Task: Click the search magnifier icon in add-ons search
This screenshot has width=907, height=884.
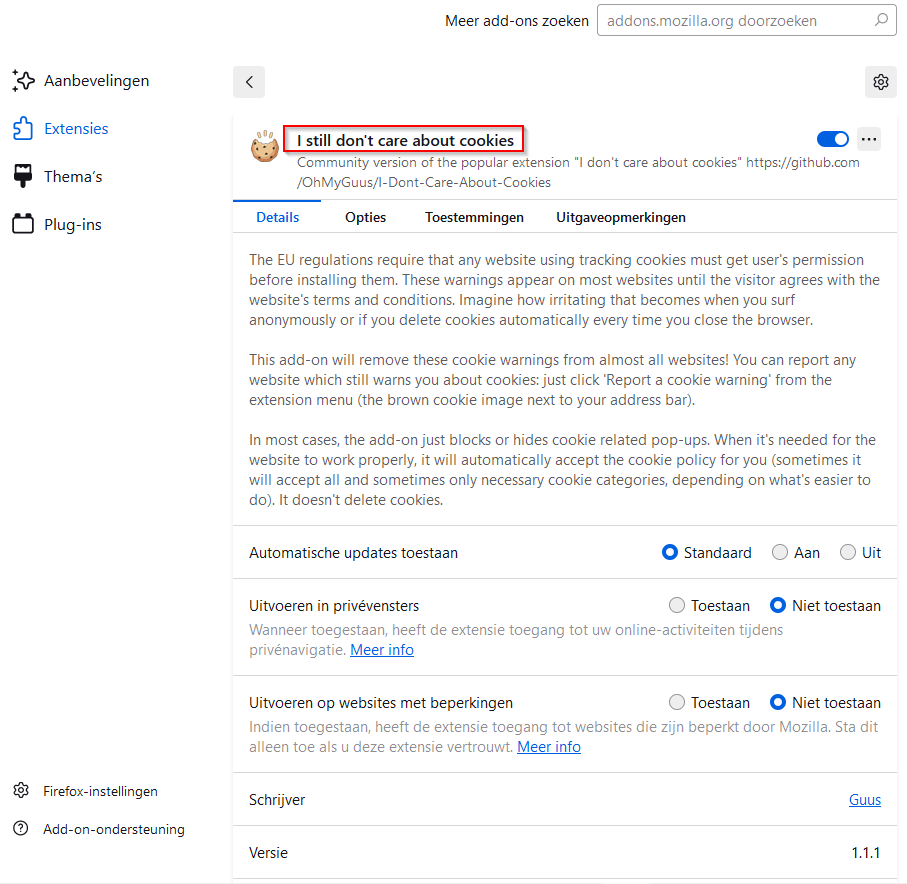Action: tap(881, 20)
